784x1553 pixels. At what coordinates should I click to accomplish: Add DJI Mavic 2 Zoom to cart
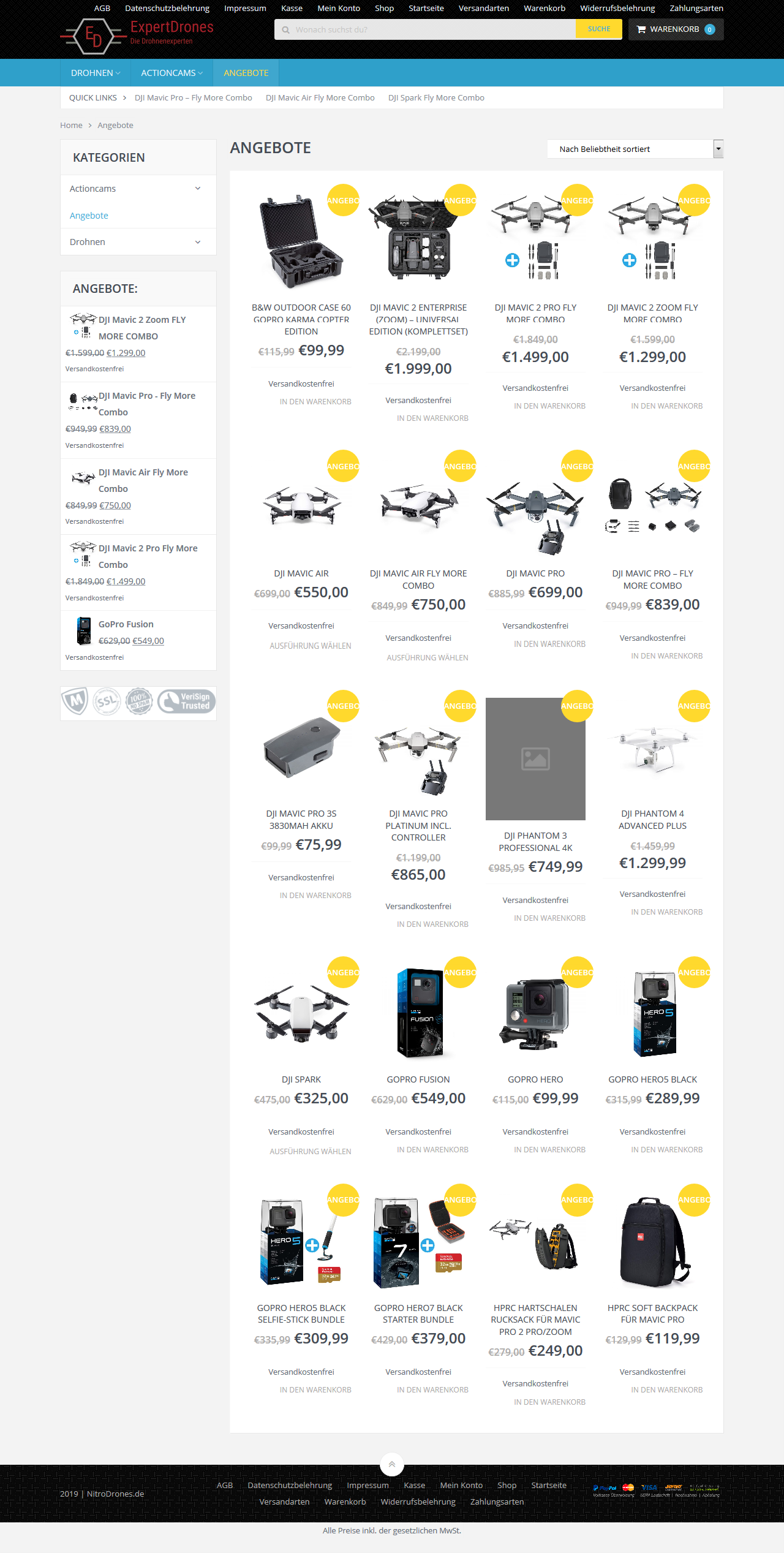tap(666, 406)
